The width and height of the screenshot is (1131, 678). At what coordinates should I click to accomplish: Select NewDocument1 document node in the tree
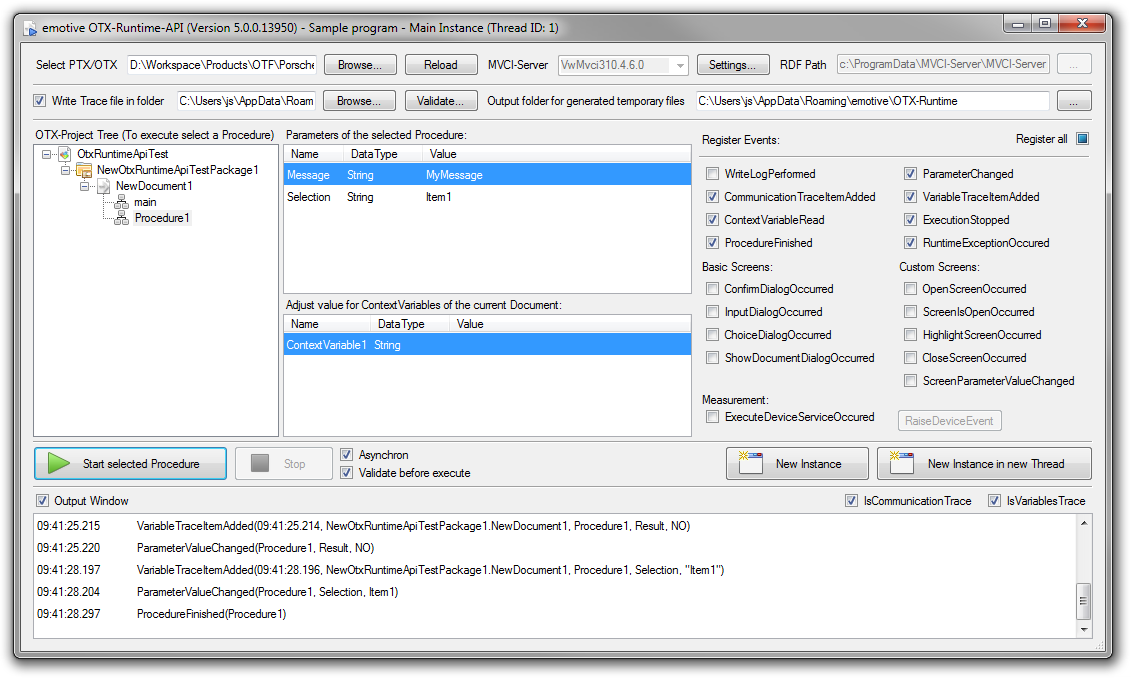tap(153, 186)
